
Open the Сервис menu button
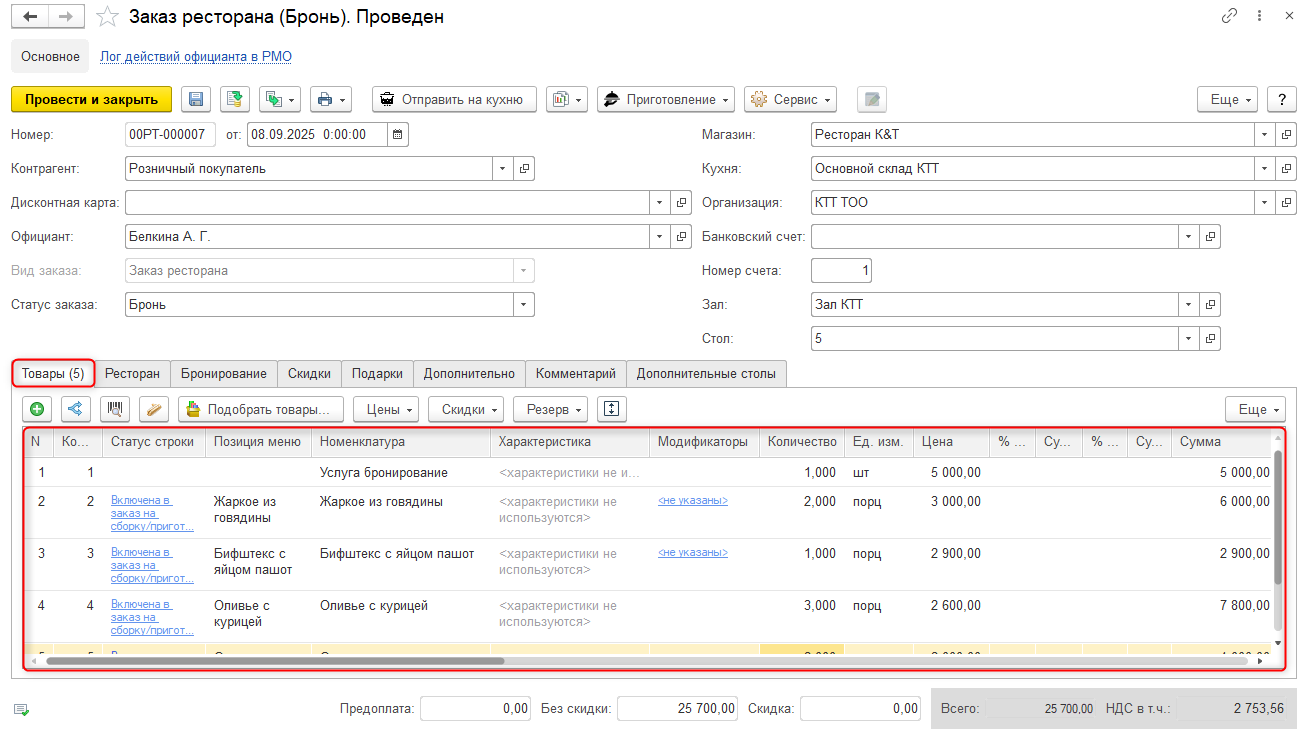(x=790, y=99)
